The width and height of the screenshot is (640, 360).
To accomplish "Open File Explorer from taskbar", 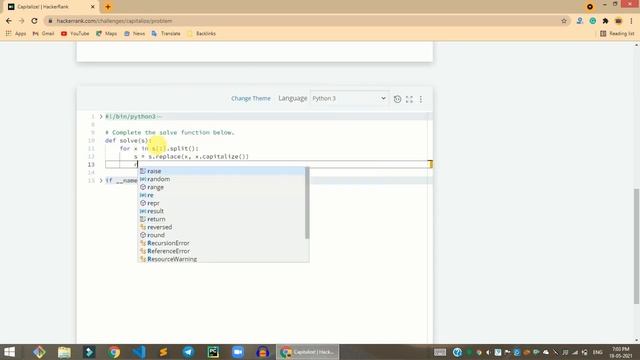I will pos(64,352).
